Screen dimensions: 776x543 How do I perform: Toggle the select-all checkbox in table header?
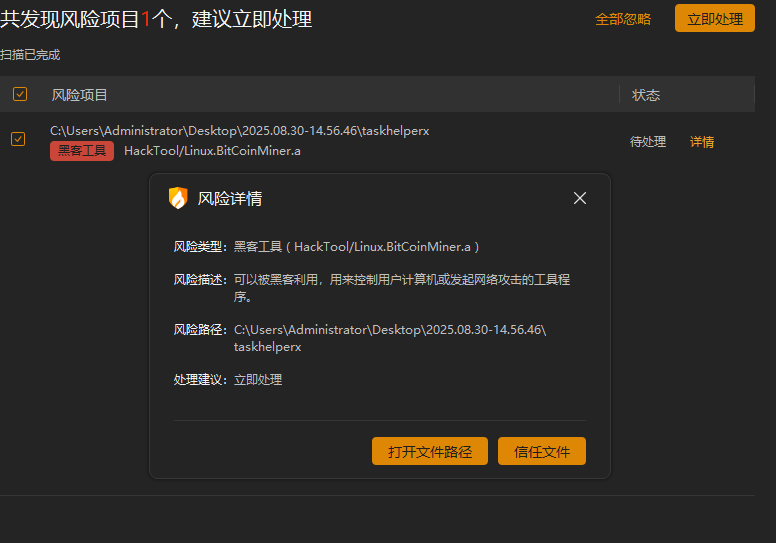click(x=20, y=94)
